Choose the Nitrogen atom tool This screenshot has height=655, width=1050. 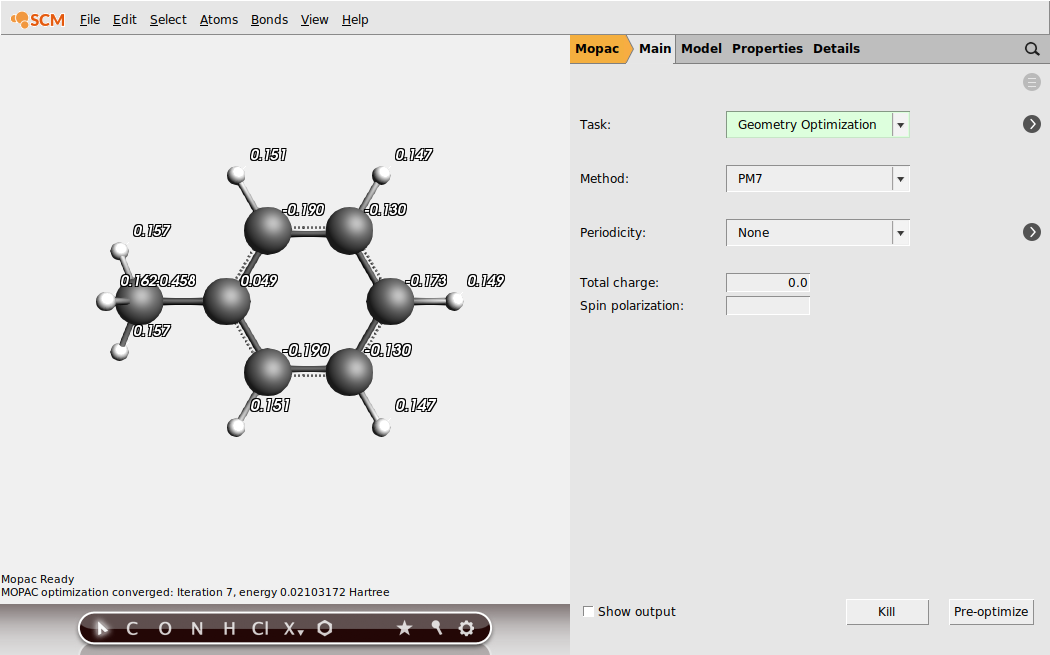click(x=197, y=628)
